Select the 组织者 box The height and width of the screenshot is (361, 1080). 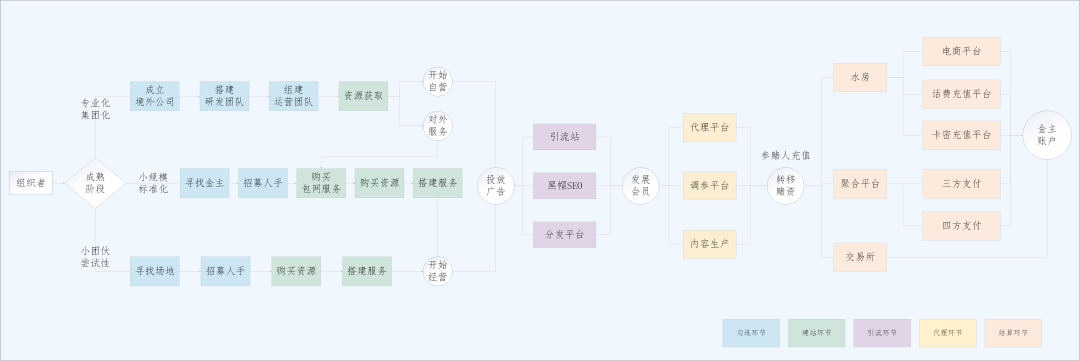pyautogui.click(x=31, y=183)
